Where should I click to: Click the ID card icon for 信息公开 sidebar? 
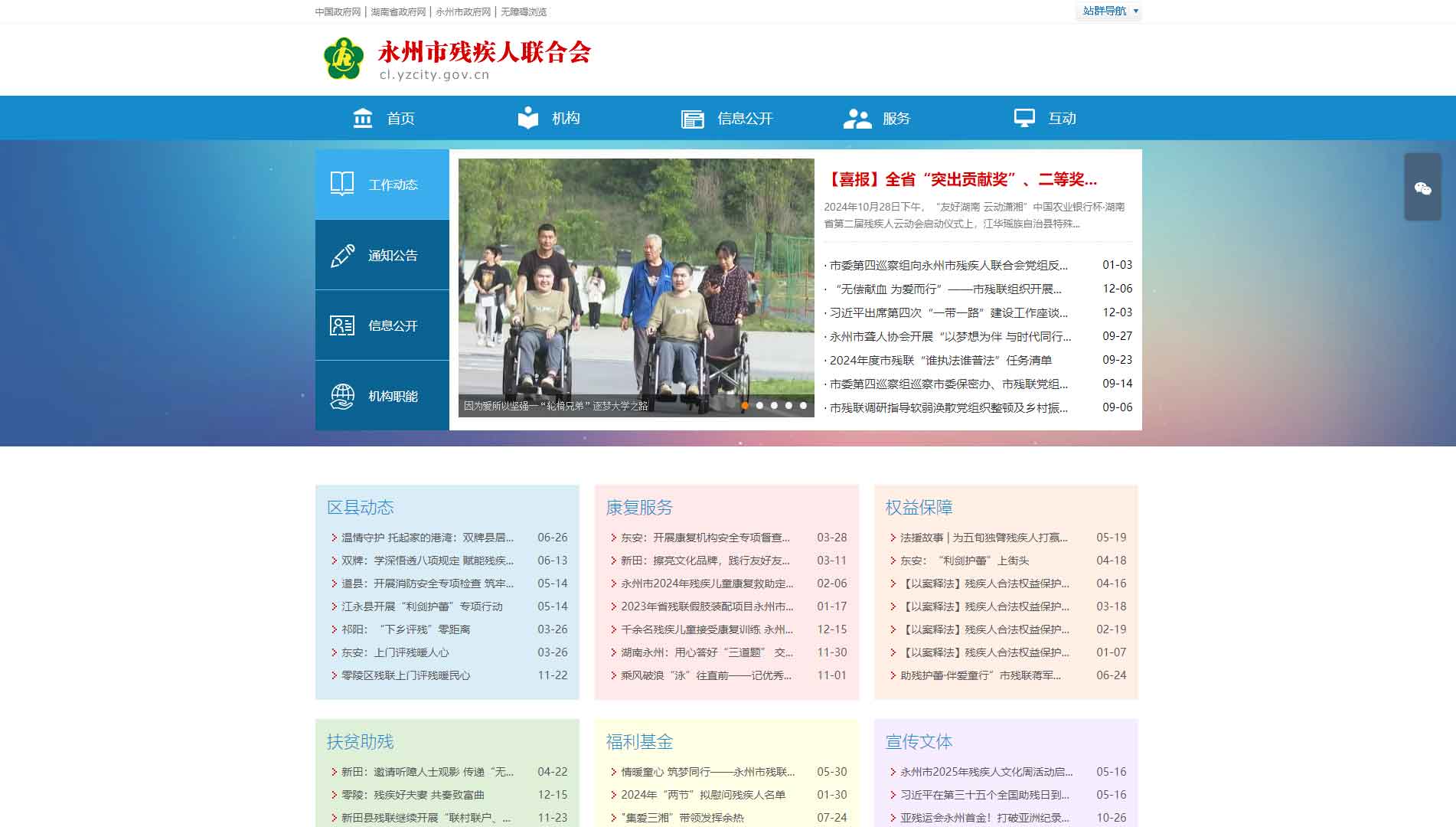(342, 325)
